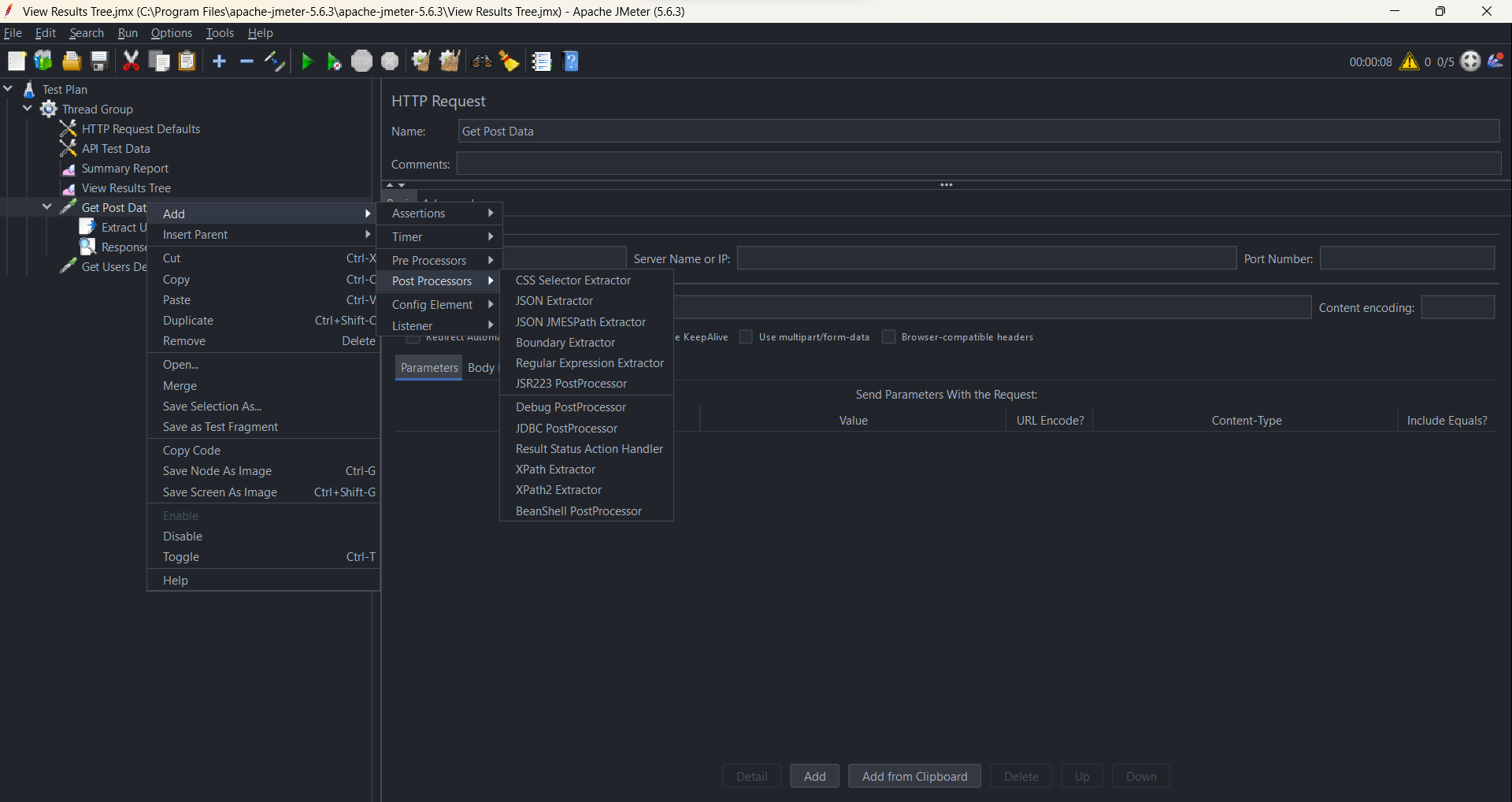
Task: Choose JSON Extractor from the submenu
Action: (x=554, y=300)
